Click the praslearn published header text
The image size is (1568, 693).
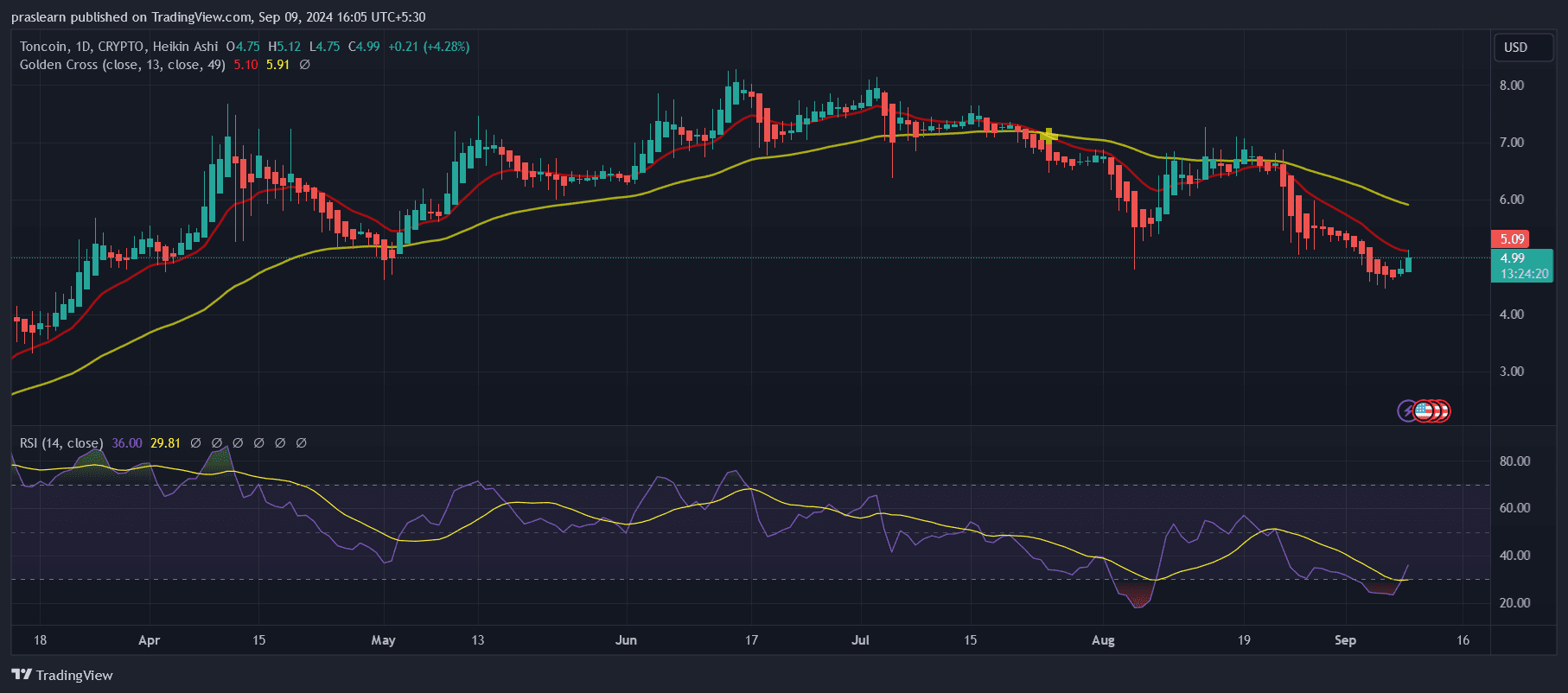click(218, 17)
